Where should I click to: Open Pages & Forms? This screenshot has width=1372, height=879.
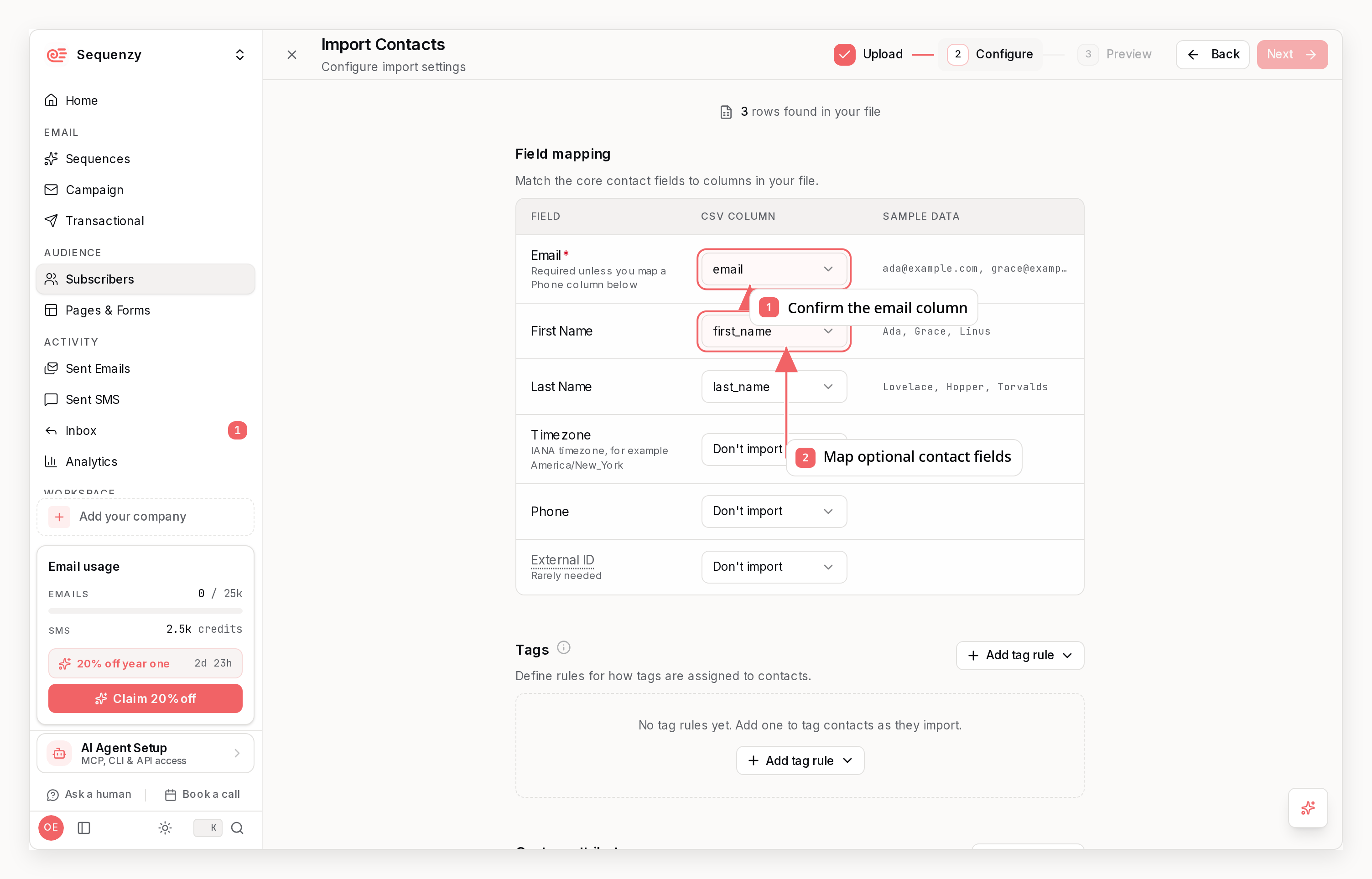145,310
